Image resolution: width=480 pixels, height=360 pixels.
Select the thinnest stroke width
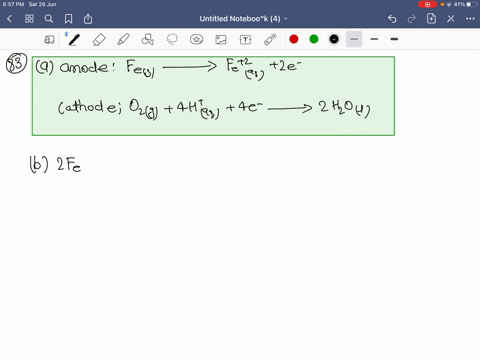click(354, 39)
